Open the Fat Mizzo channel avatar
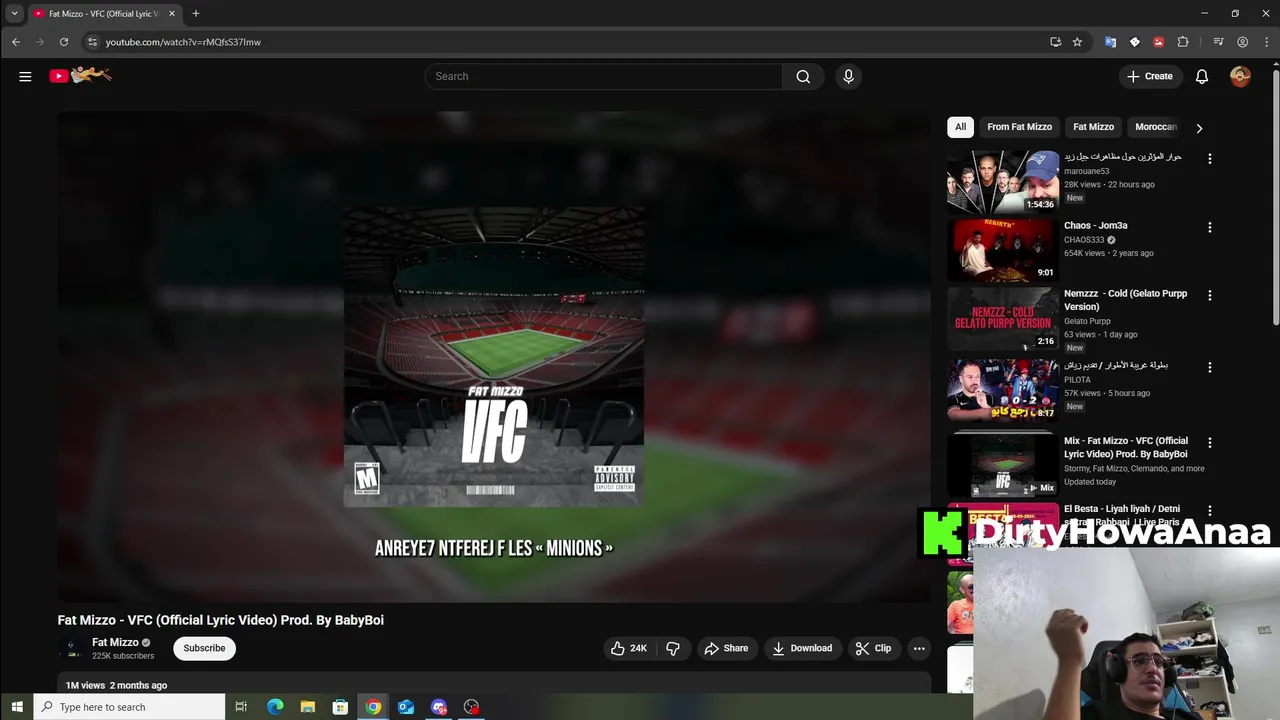The image size is (1280, 720). (x=71, y=648)
